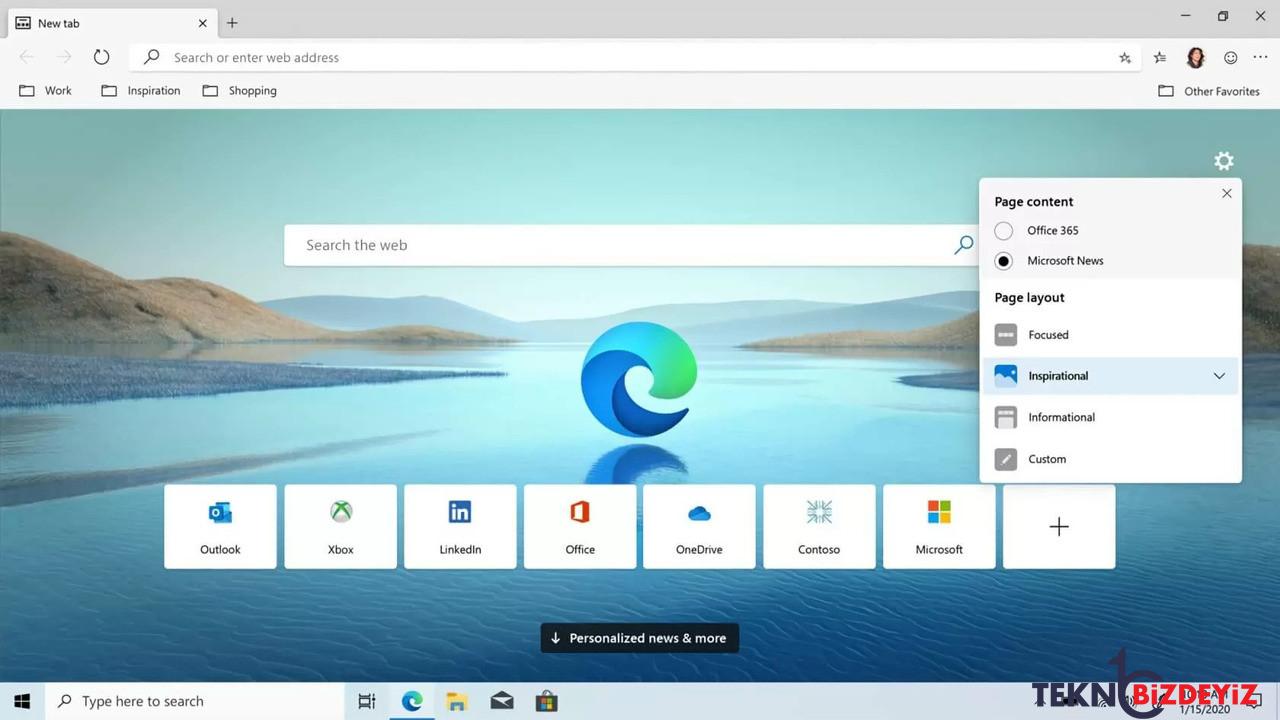Choose the Custom page layout
The height and width of the screenshot is (720, 1280).
point(1110,459)
